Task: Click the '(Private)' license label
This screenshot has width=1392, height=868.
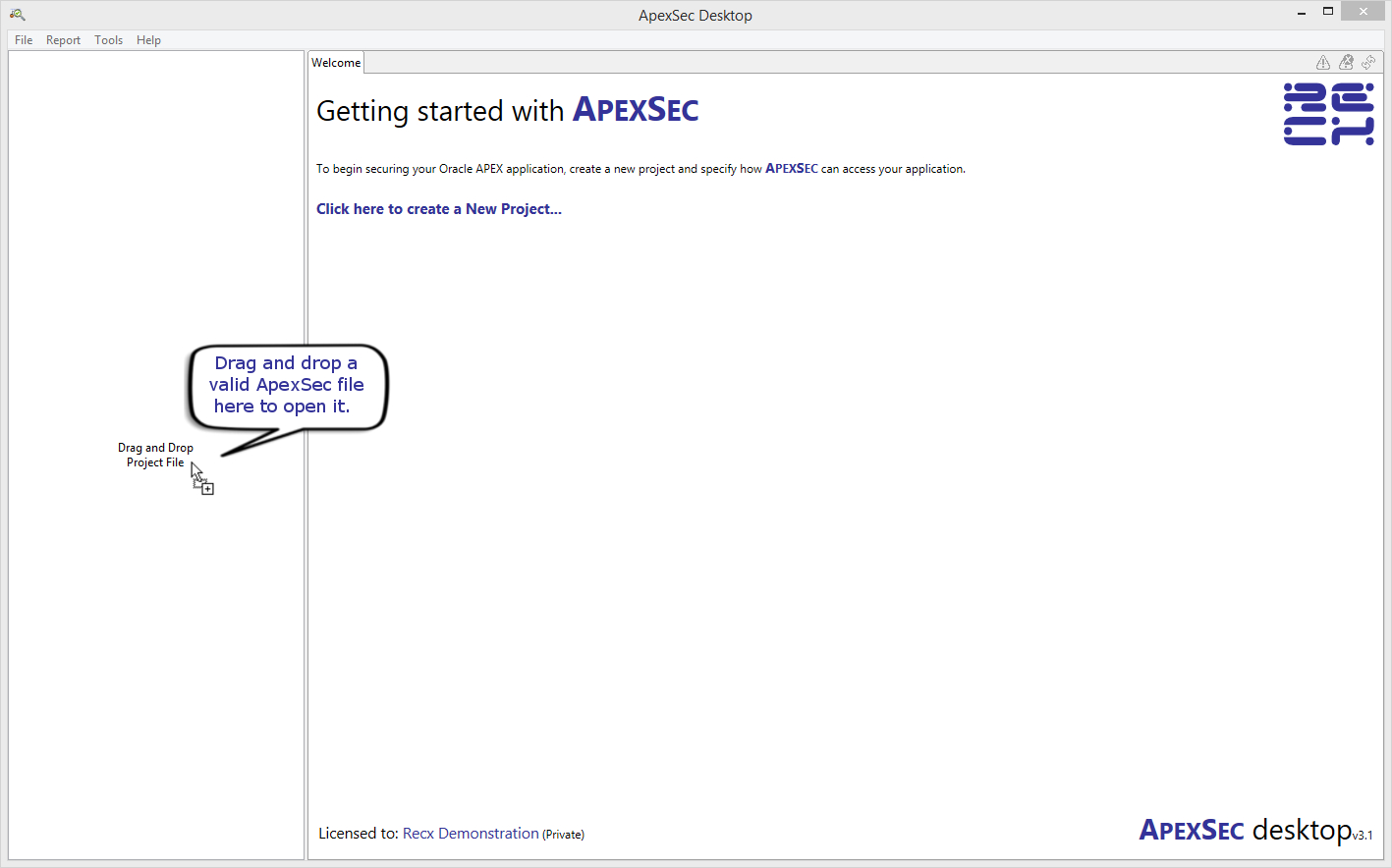Action: [563, 835]
